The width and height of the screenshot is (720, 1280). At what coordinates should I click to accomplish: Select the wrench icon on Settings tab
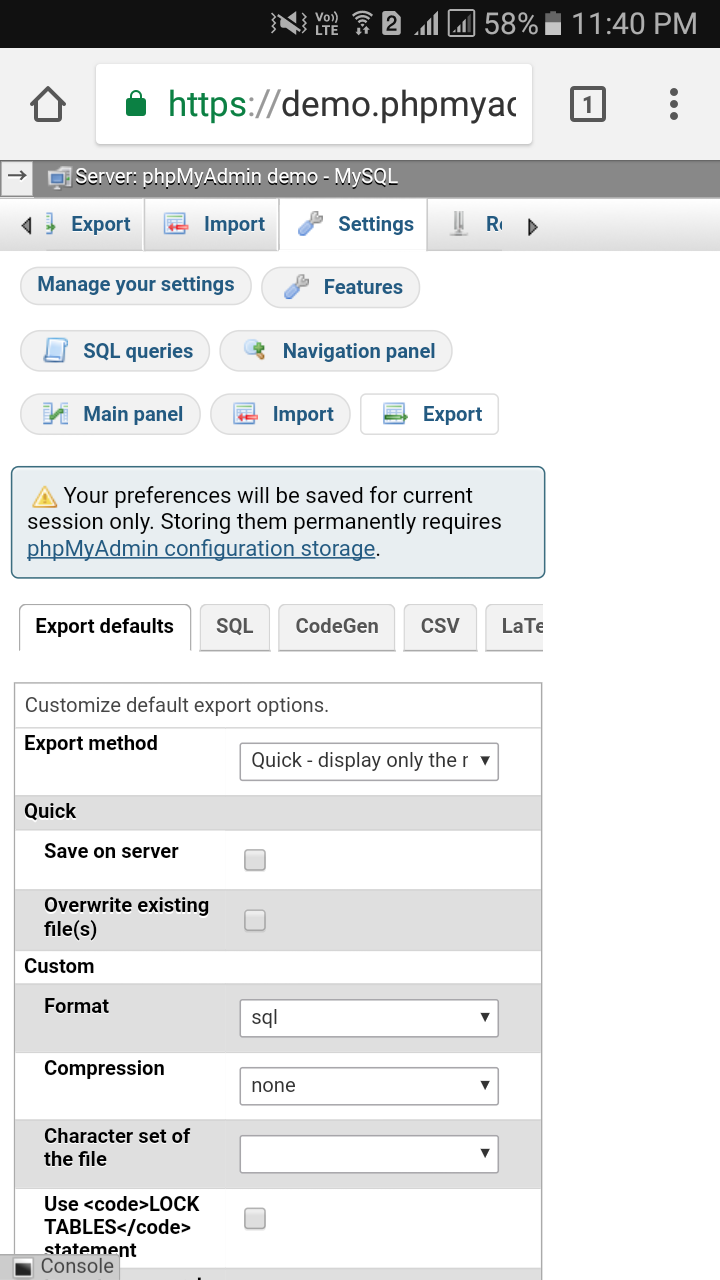[x=310, y=224]
